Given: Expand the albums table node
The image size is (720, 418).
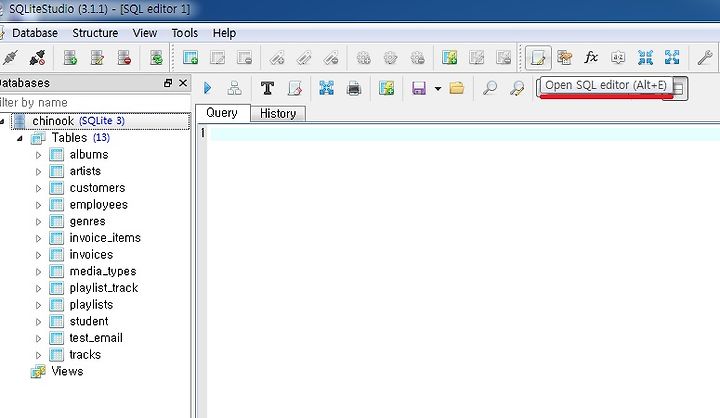Looking at the screenshot, I should 39,155.
